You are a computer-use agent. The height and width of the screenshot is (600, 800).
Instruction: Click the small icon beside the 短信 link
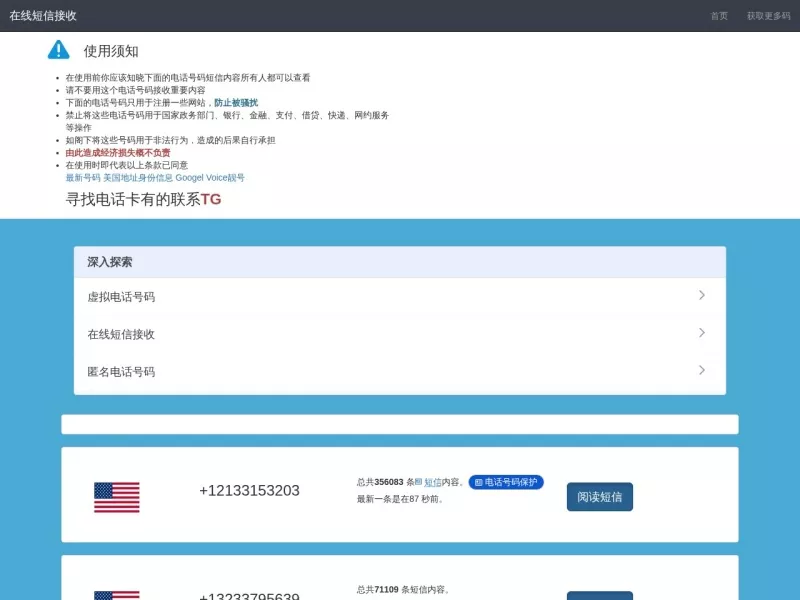click(418, 482)
